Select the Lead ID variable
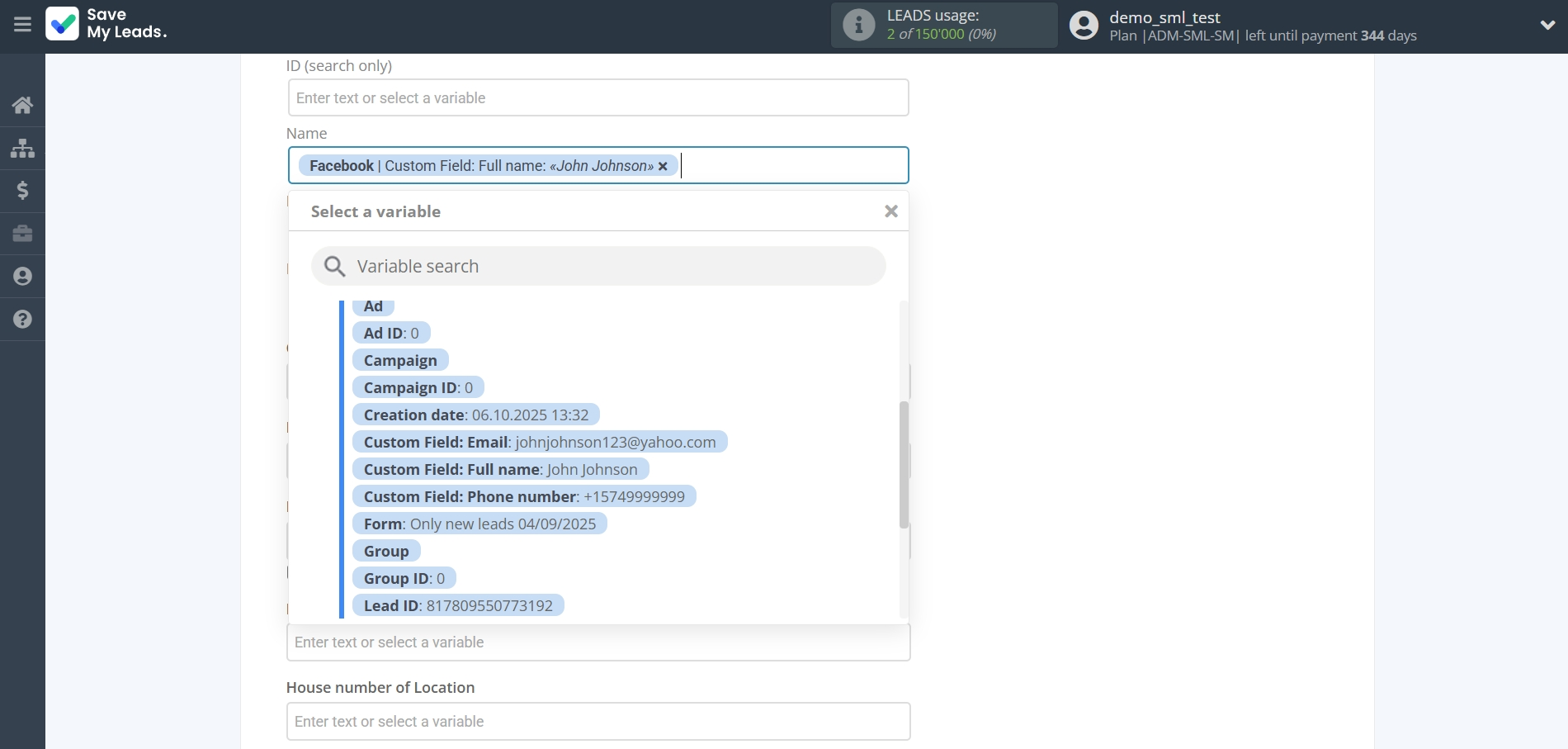Image resolution: width=1568 pixels, height=749 pixels. (458, 604)
